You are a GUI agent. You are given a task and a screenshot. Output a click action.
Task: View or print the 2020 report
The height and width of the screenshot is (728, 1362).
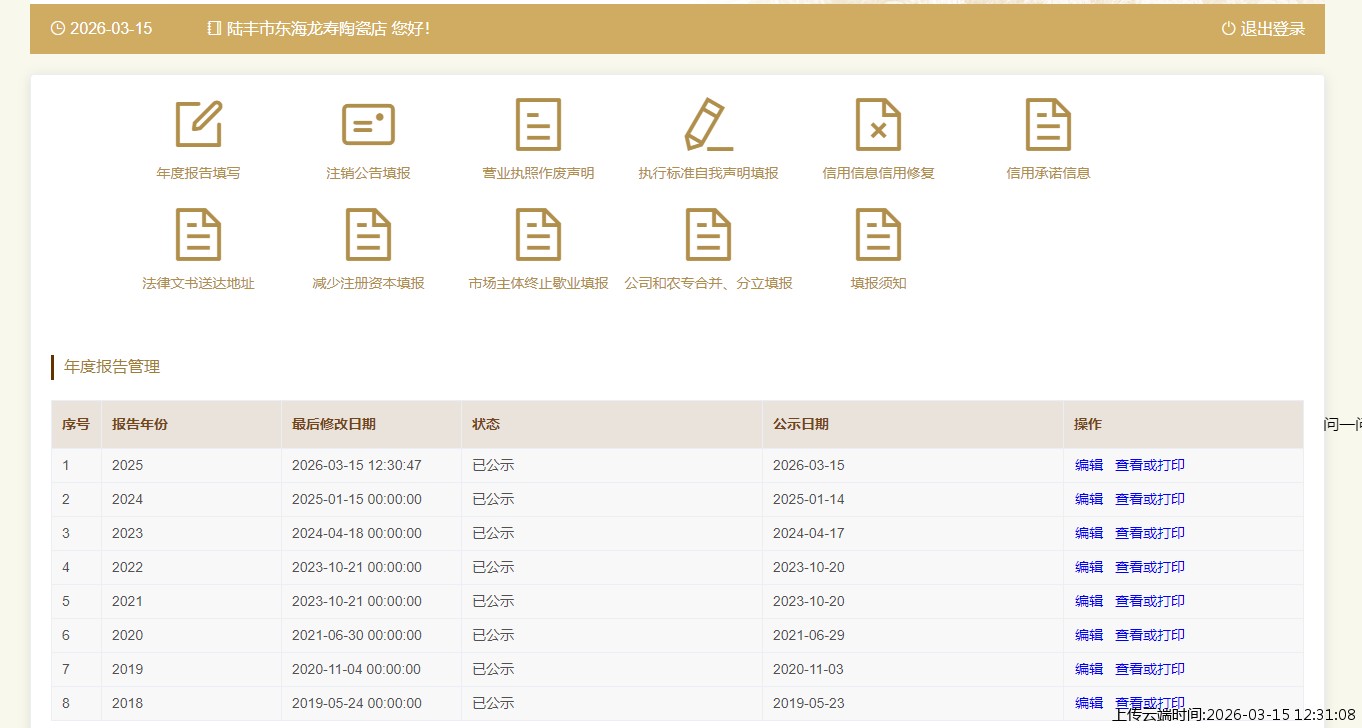[x=1149, y=635]
